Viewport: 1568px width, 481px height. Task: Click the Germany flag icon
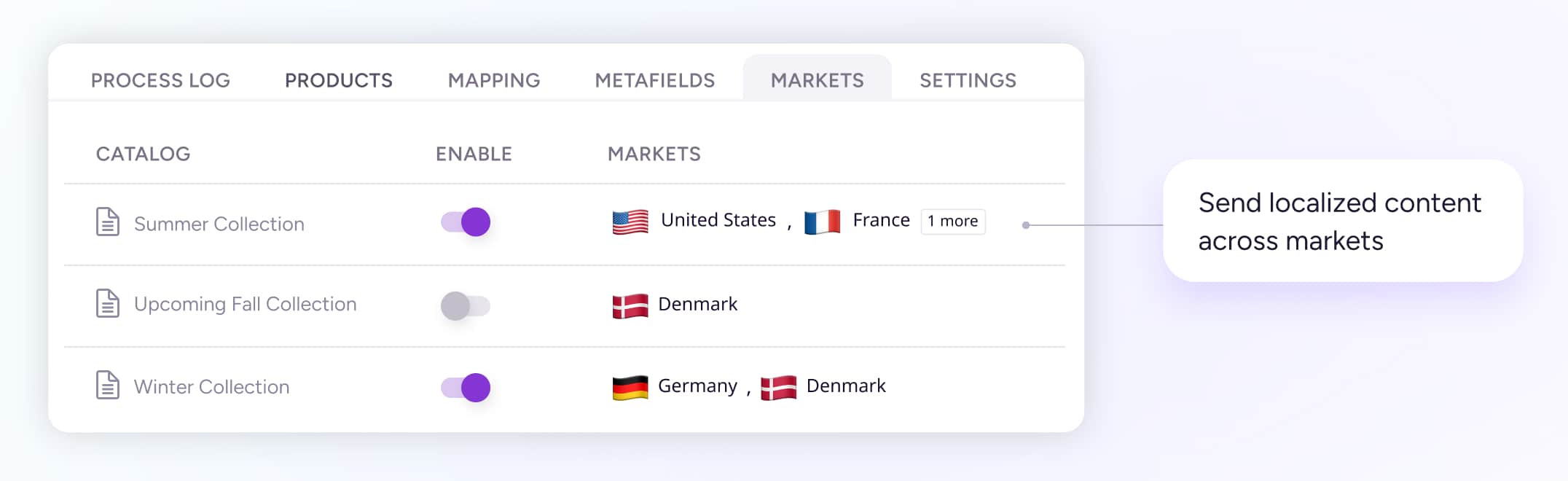point(630,387)
